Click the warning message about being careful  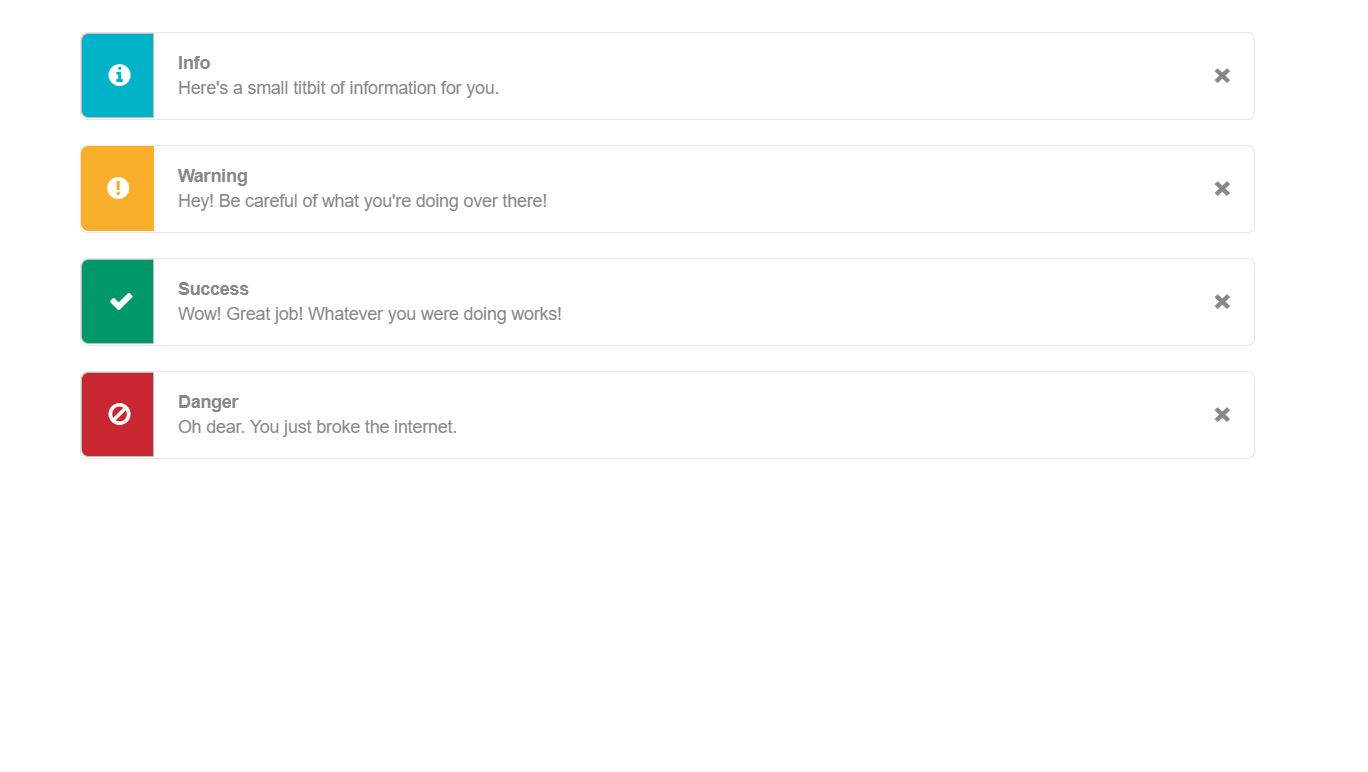coord(362,201)
